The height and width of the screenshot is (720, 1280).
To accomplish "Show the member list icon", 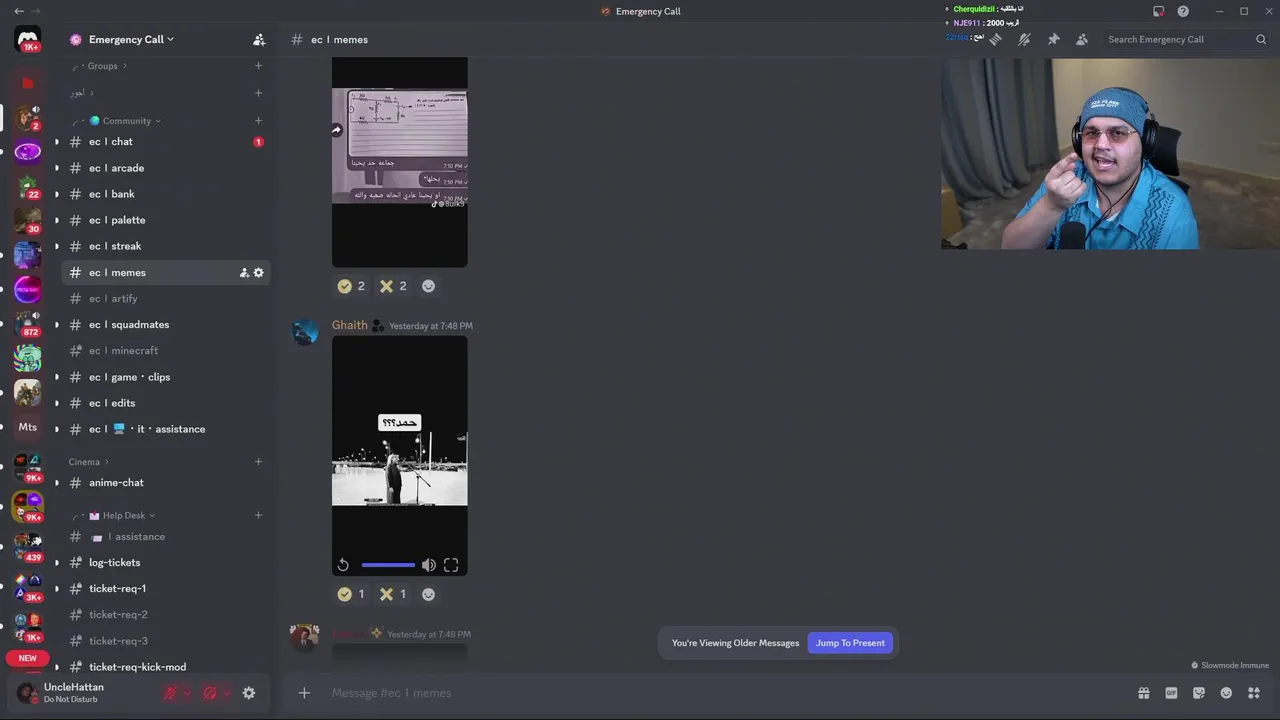I will (x=1082, y=39).
